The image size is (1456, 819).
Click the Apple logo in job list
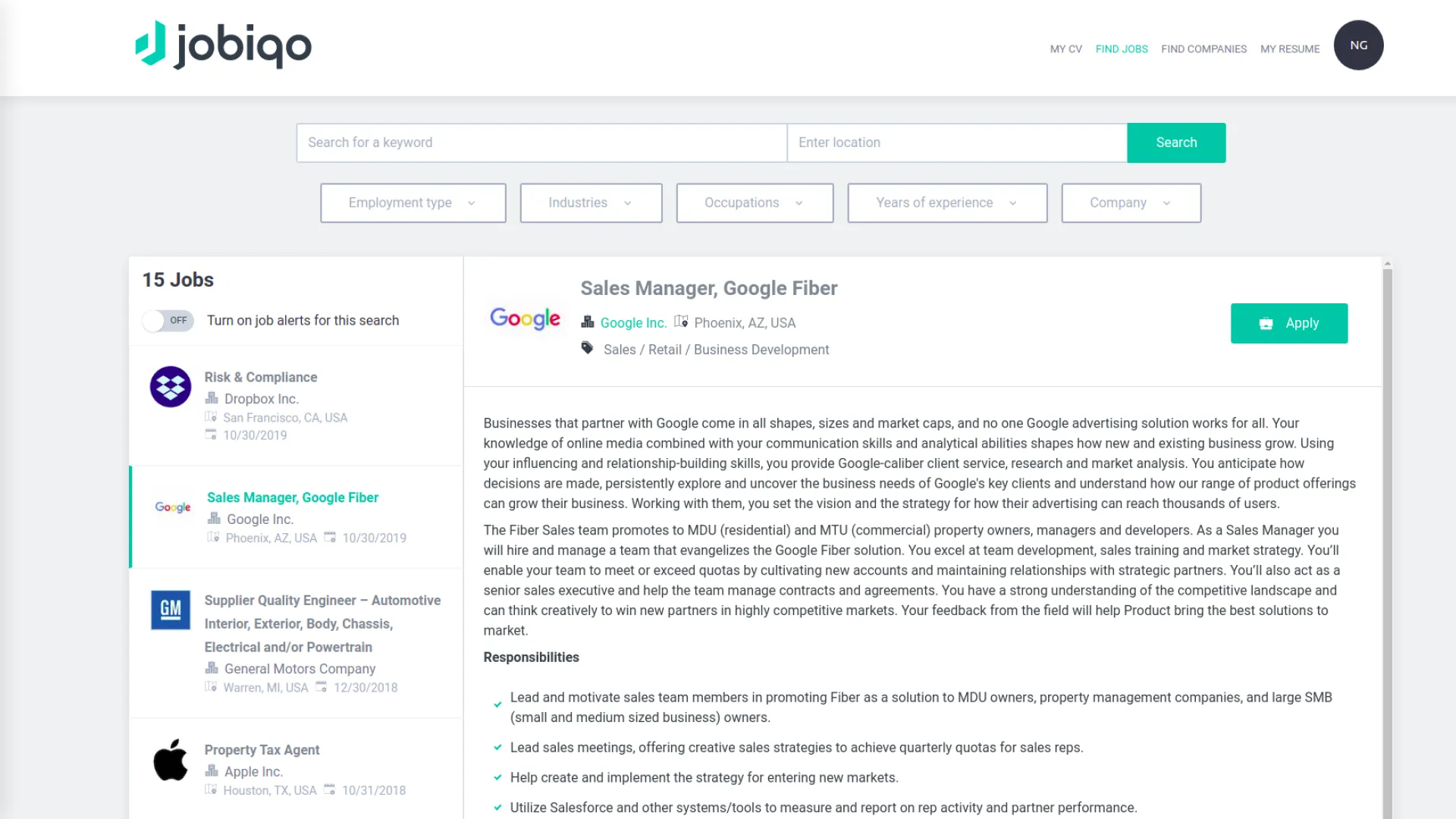[x=171, y=760]
